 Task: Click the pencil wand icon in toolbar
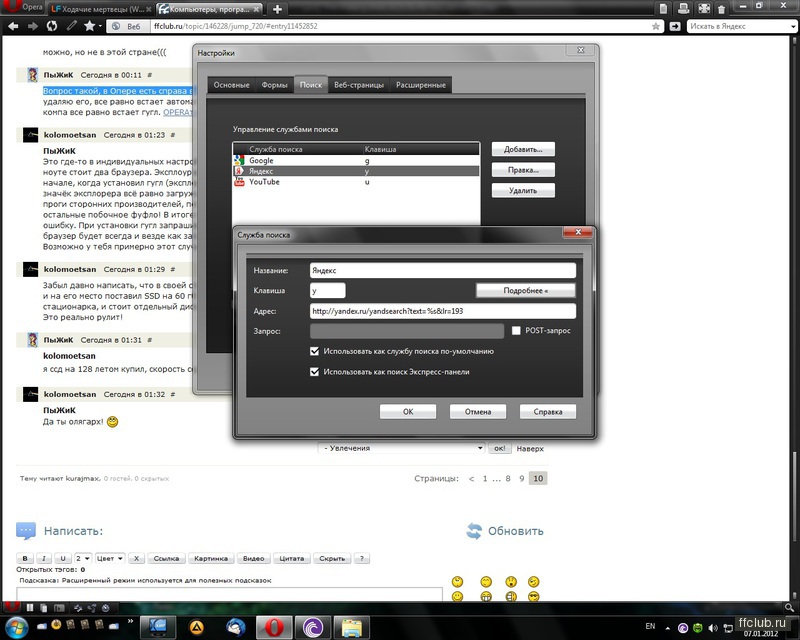pos(71,26)
